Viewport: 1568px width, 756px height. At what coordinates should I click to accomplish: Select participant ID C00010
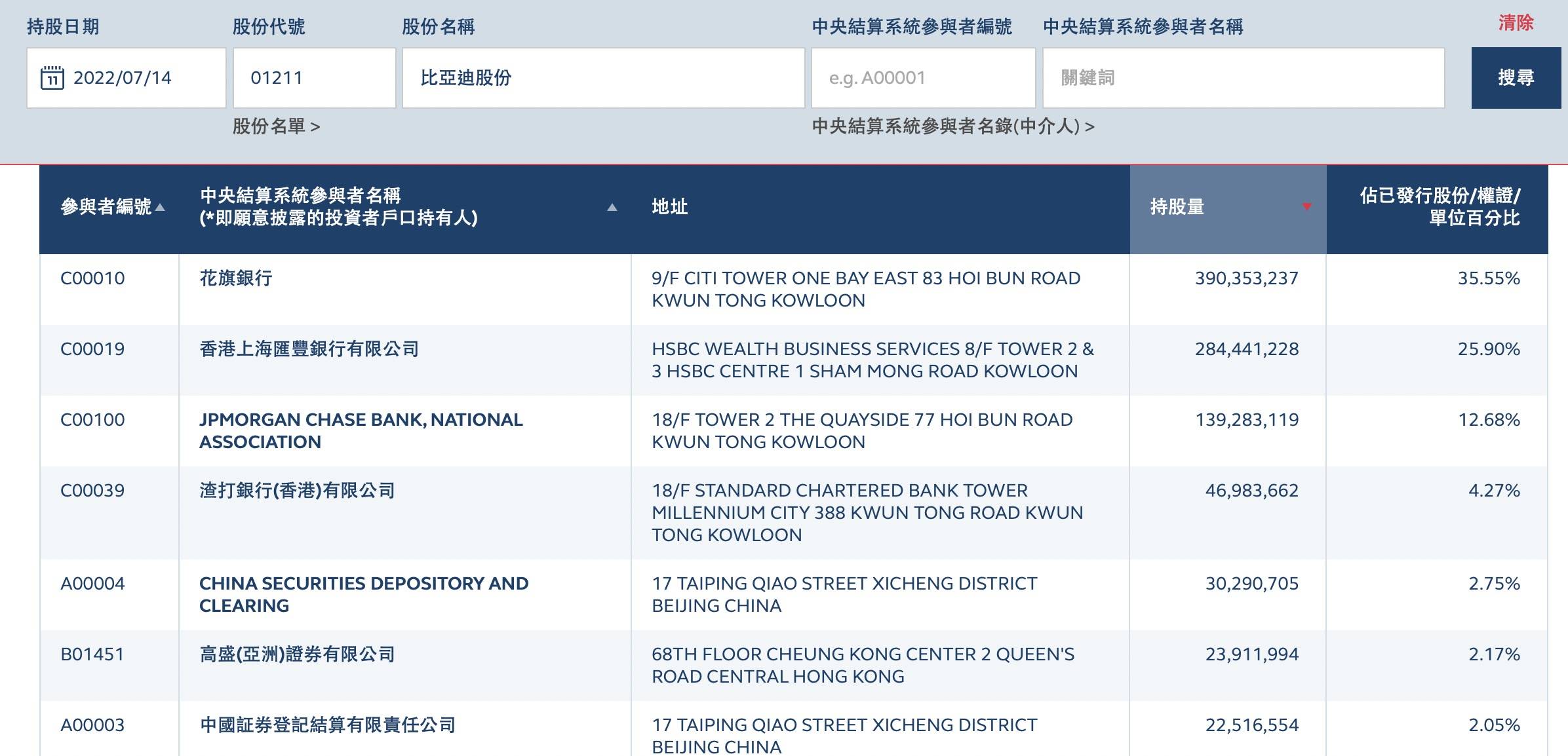click(92, 278)
